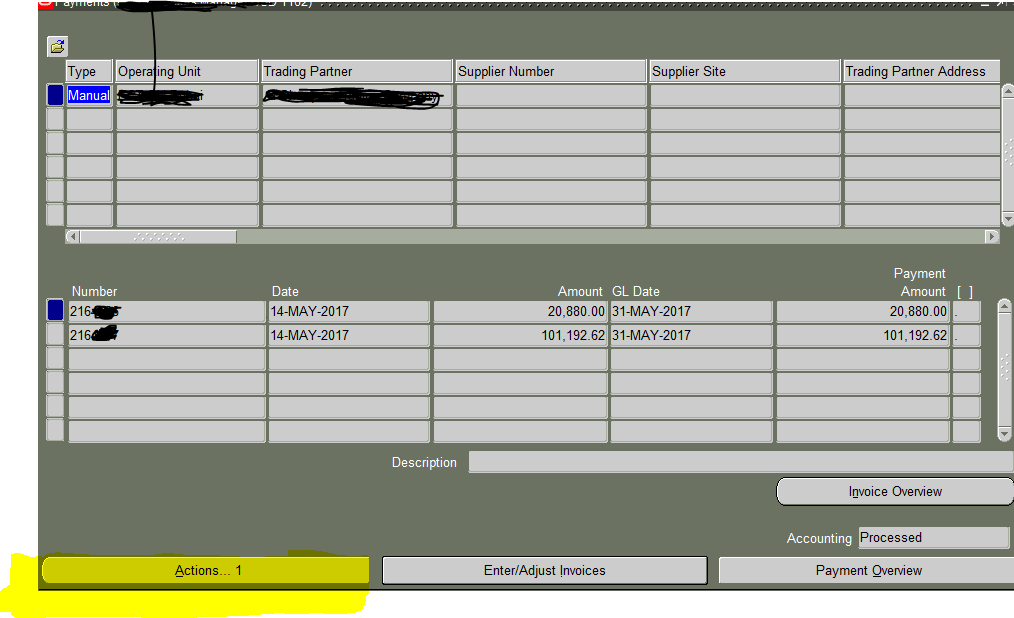Select the Amount cell showing 20,880.00

519,310
